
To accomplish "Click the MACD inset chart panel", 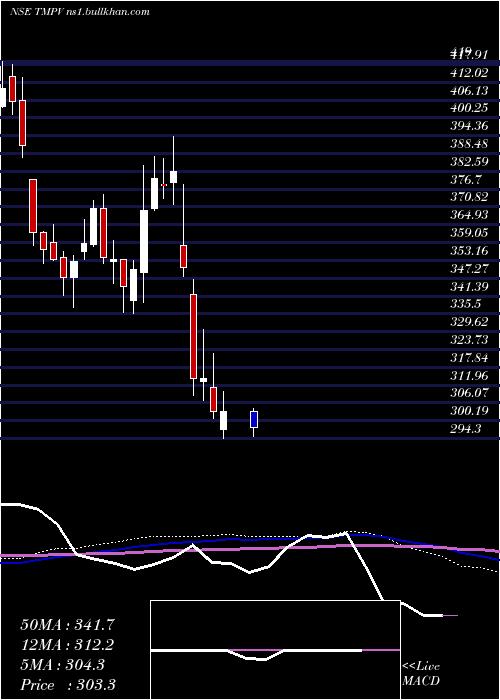I will point(275,650).
